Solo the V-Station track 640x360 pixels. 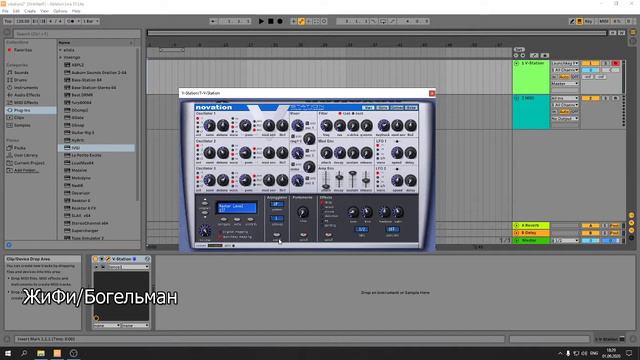(x=606, y=63)
